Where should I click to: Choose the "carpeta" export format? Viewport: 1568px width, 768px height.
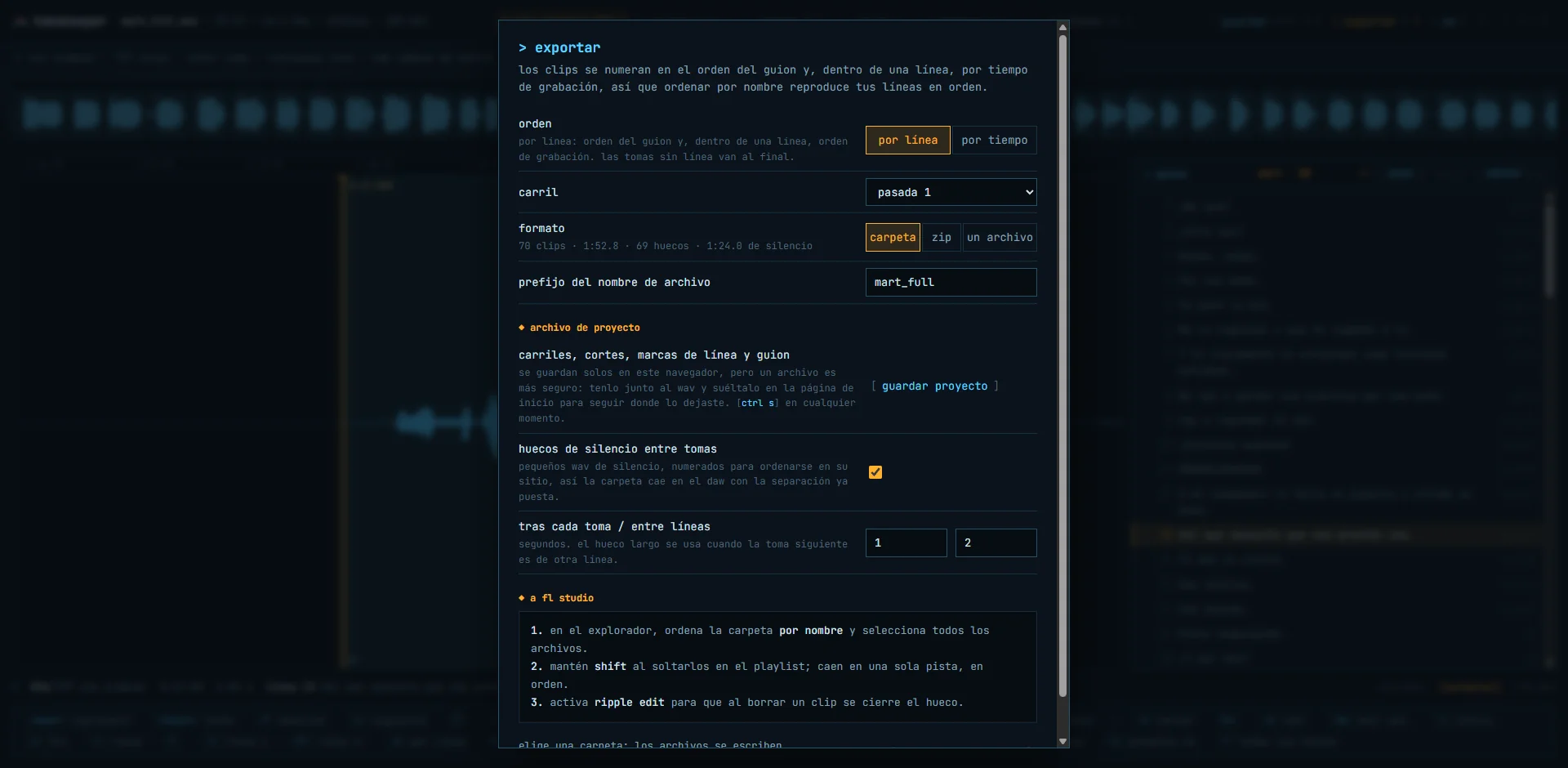coord(893,238)
